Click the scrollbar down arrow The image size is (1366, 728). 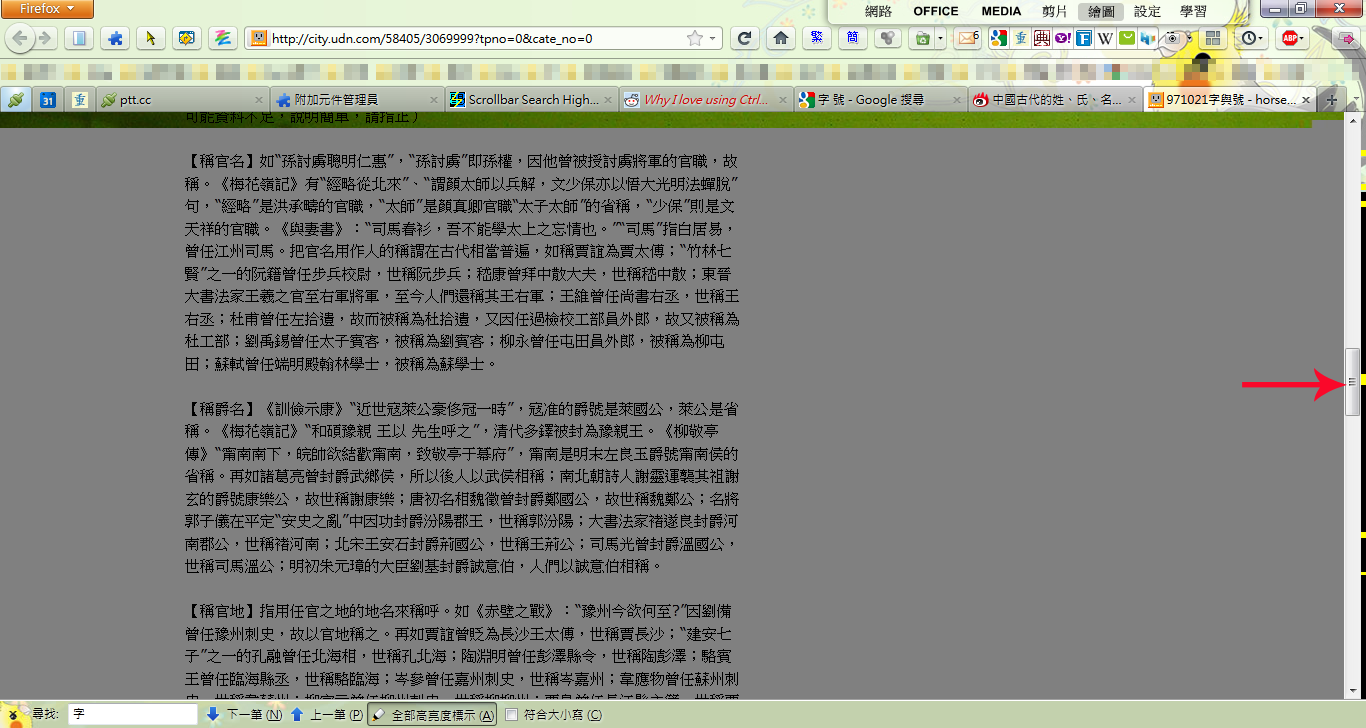pos(1352,692)
